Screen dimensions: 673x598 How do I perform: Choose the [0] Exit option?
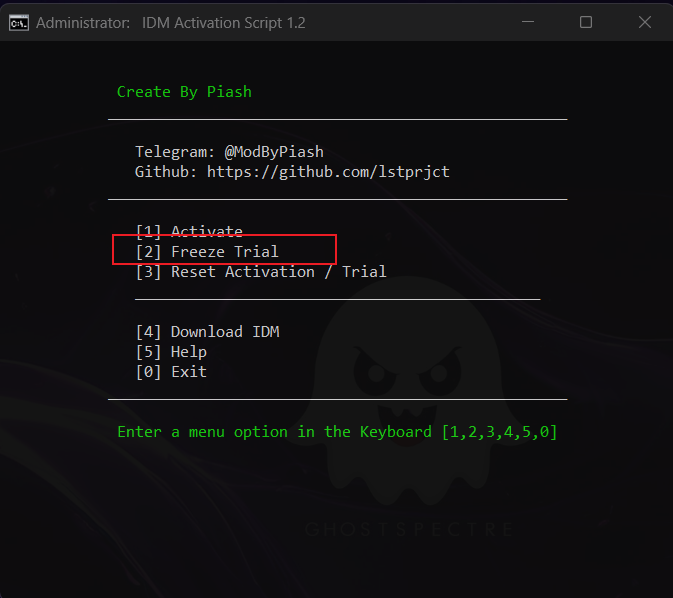(x=171, y=372)
